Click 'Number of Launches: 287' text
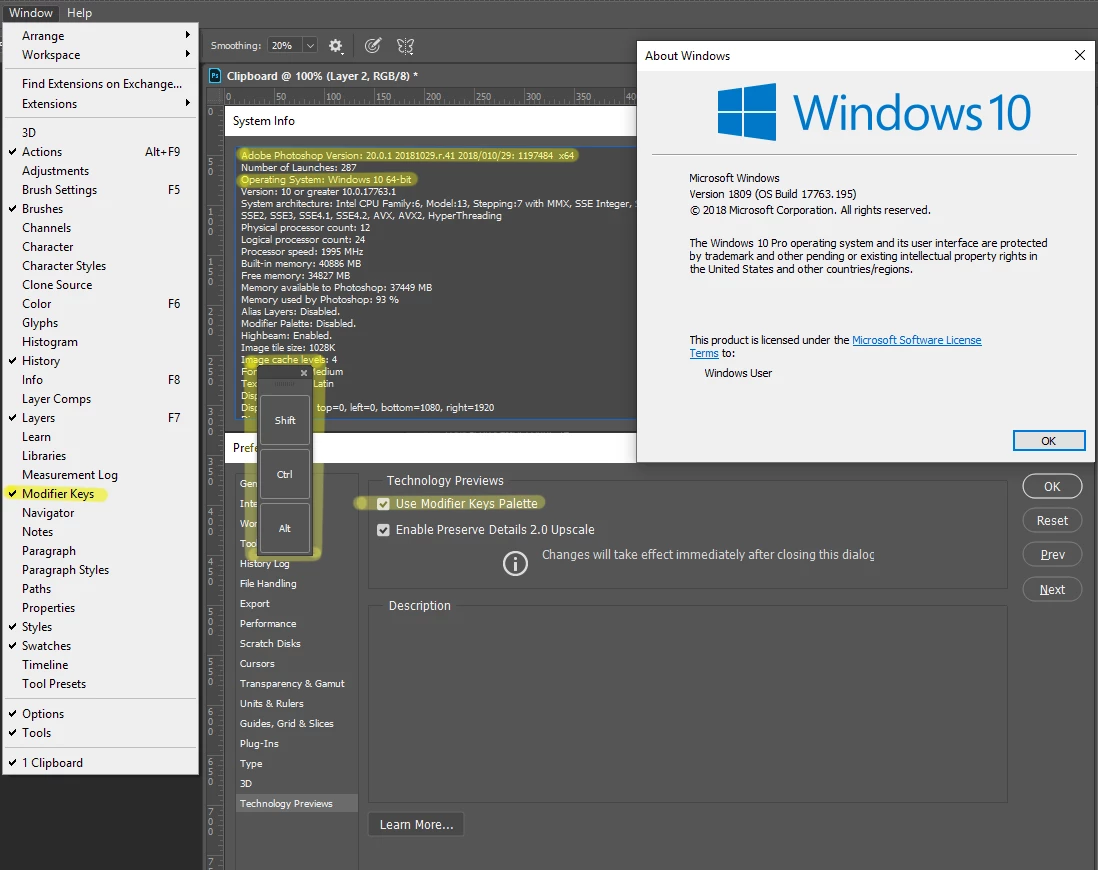The image size is (1098, 870). pos(298,167)
